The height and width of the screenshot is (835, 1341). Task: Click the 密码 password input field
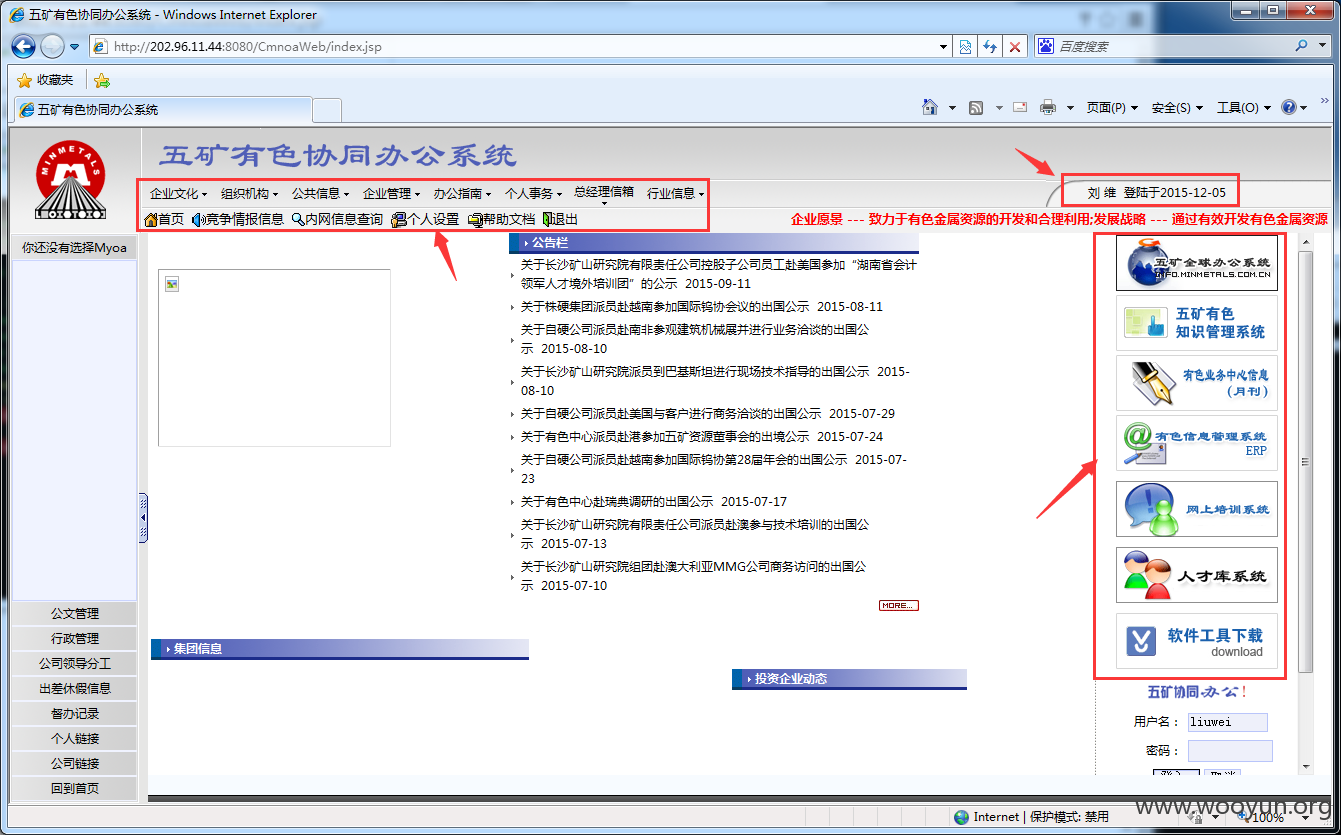1230,750
